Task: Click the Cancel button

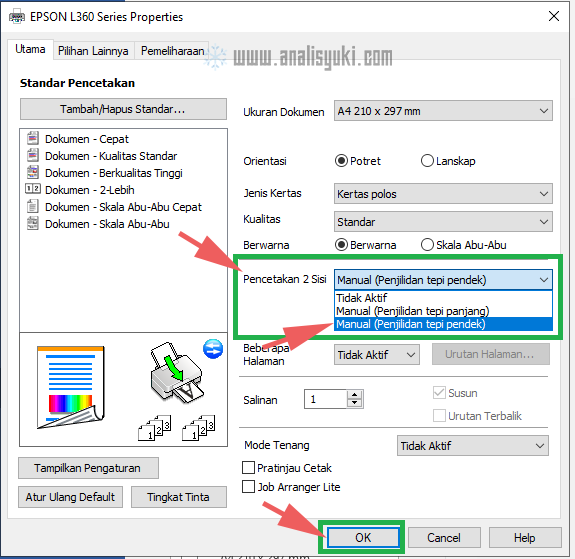Action: point(444,538)
